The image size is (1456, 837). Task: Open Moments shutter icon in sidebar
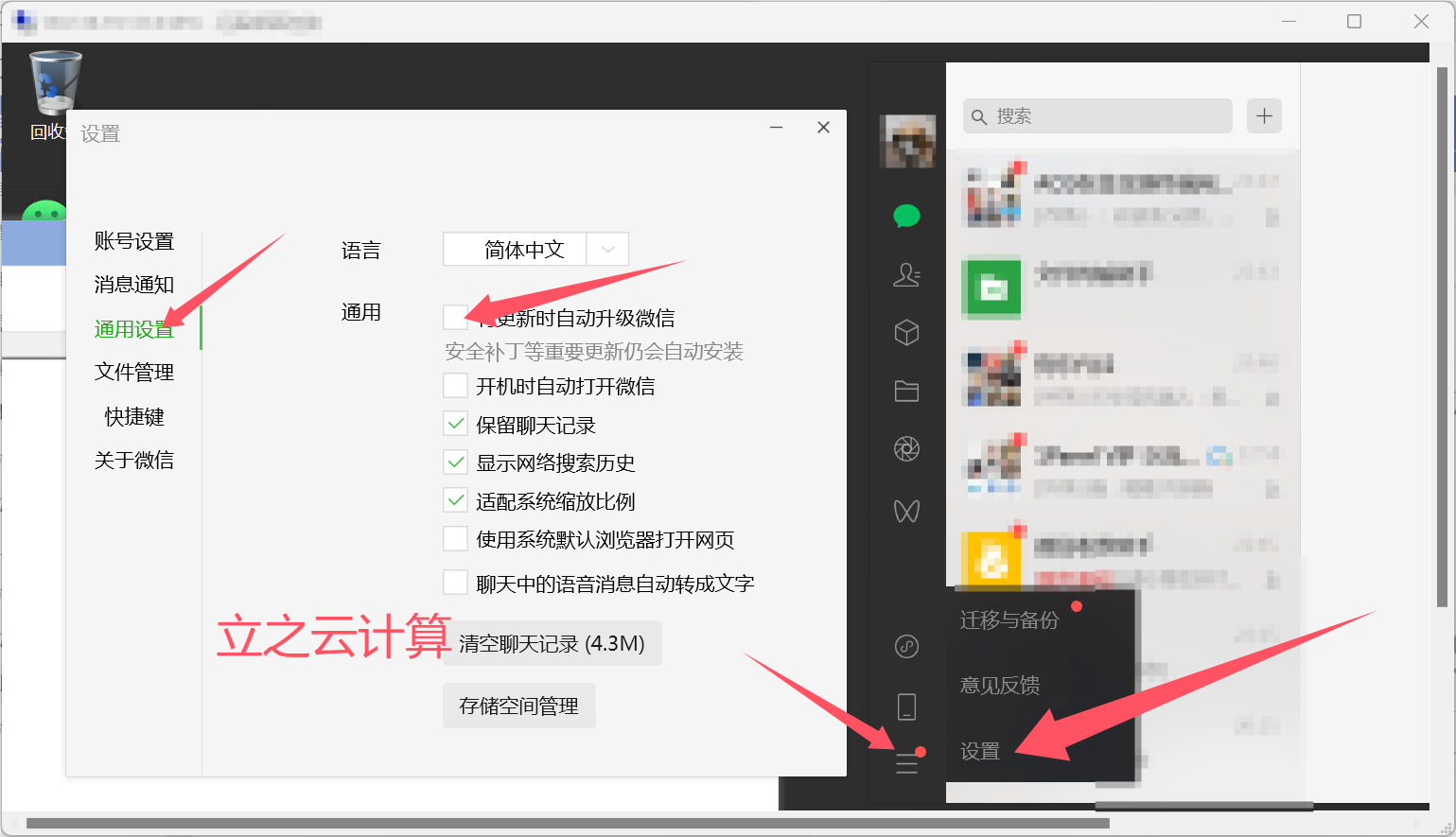[906, 449]
